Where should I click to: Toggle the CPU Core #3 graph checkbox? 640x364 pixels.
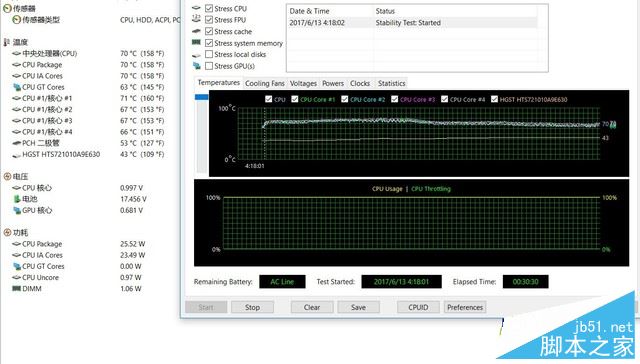[x=394, y=99]
